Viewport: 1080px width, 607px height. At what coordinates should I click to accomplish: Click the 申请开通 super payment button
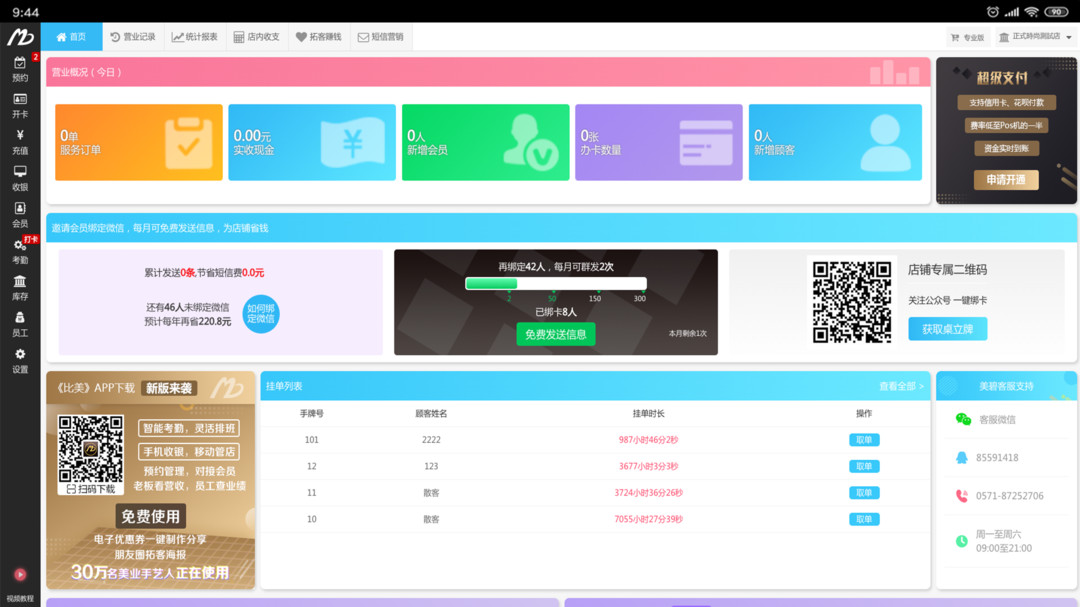(x=1006, y=180)
